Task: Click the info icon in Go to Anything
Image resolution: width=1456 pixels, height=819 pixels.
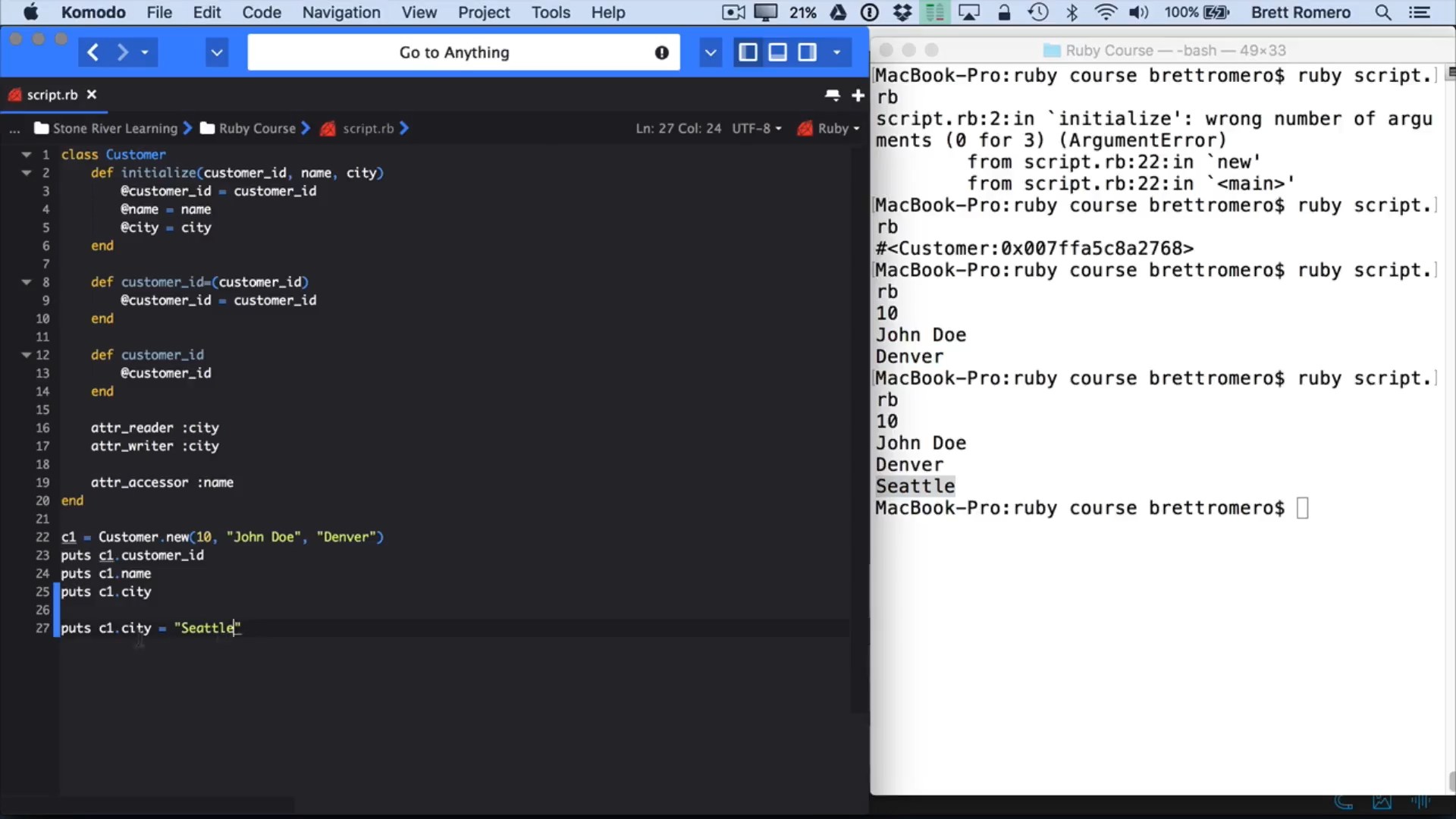Action: 661,52
